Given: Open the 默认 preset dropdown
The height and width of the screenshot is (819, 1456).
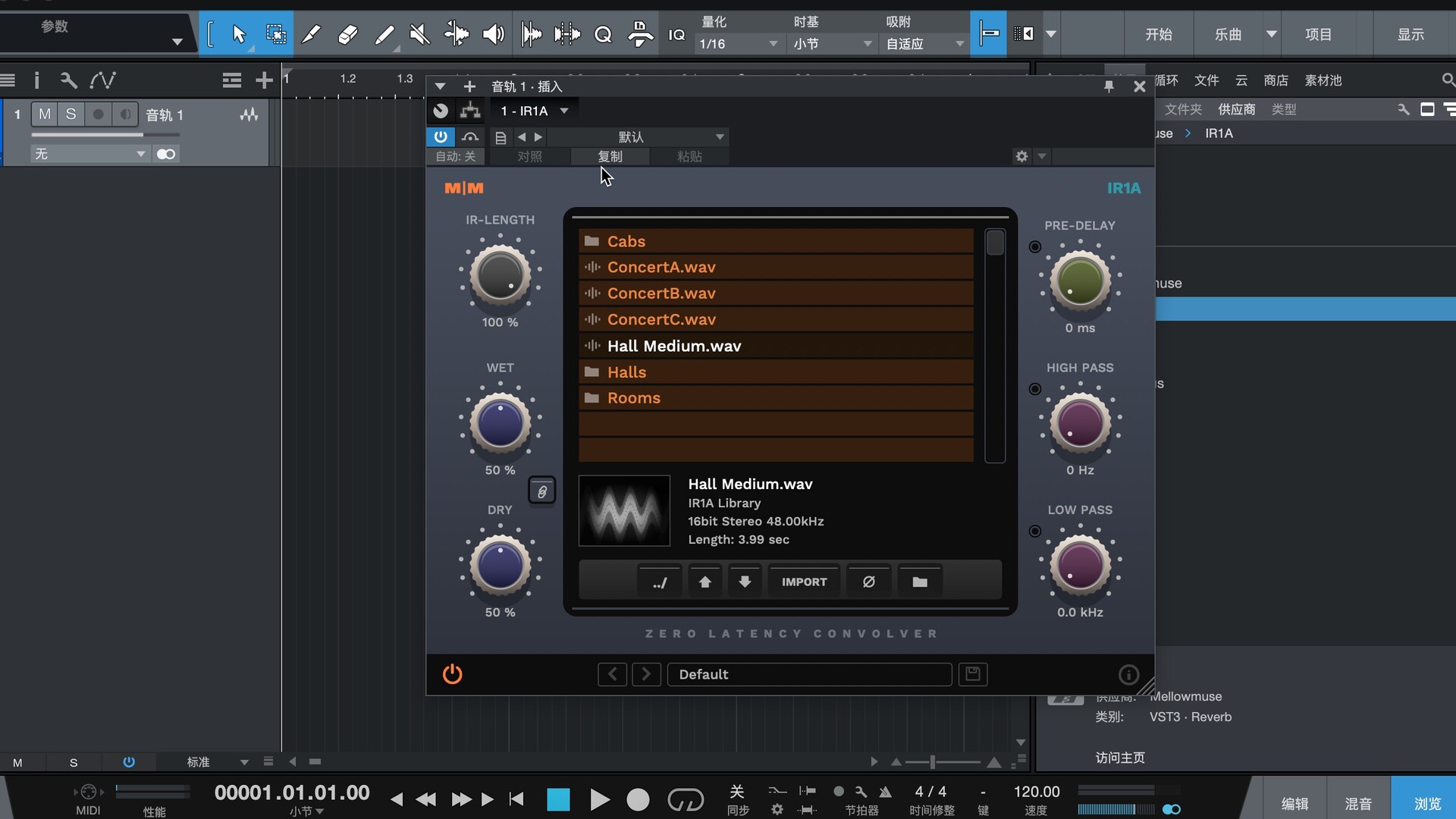Looking at the screenshot, I should click(x=637, y=136).
